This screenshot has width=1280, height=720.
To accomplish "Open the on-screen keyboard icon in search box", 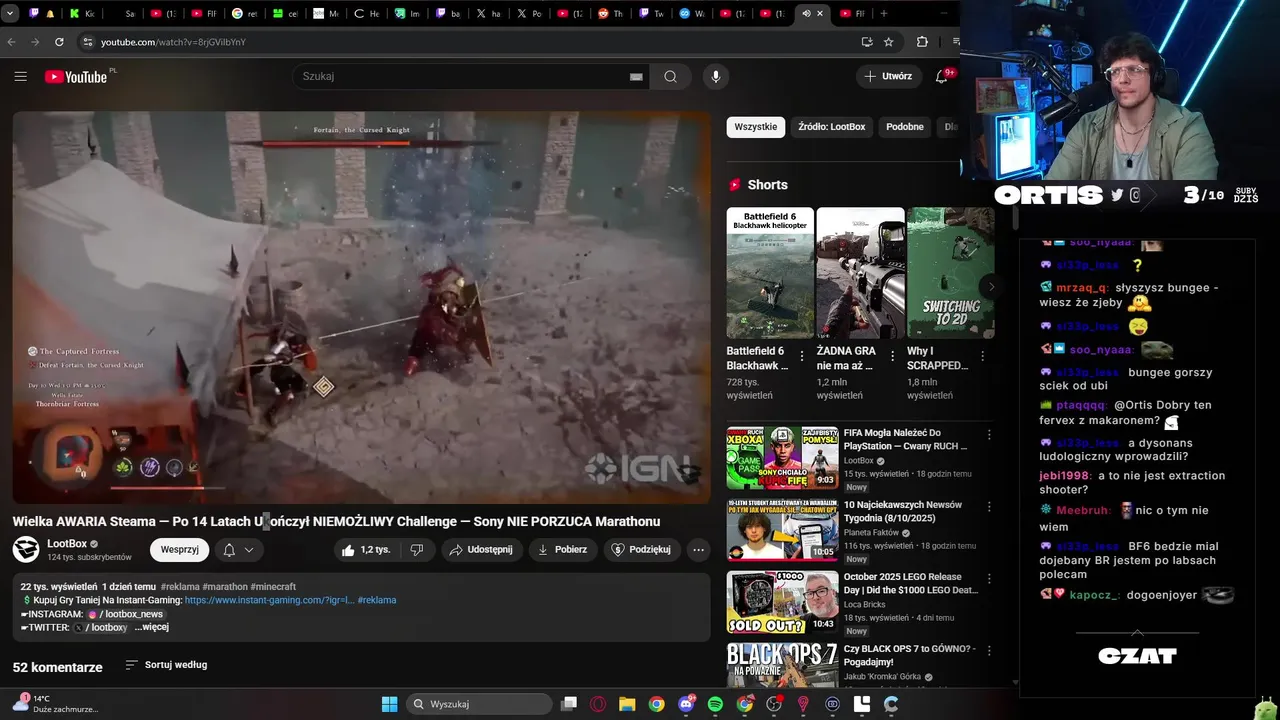I will click(636, 76).
